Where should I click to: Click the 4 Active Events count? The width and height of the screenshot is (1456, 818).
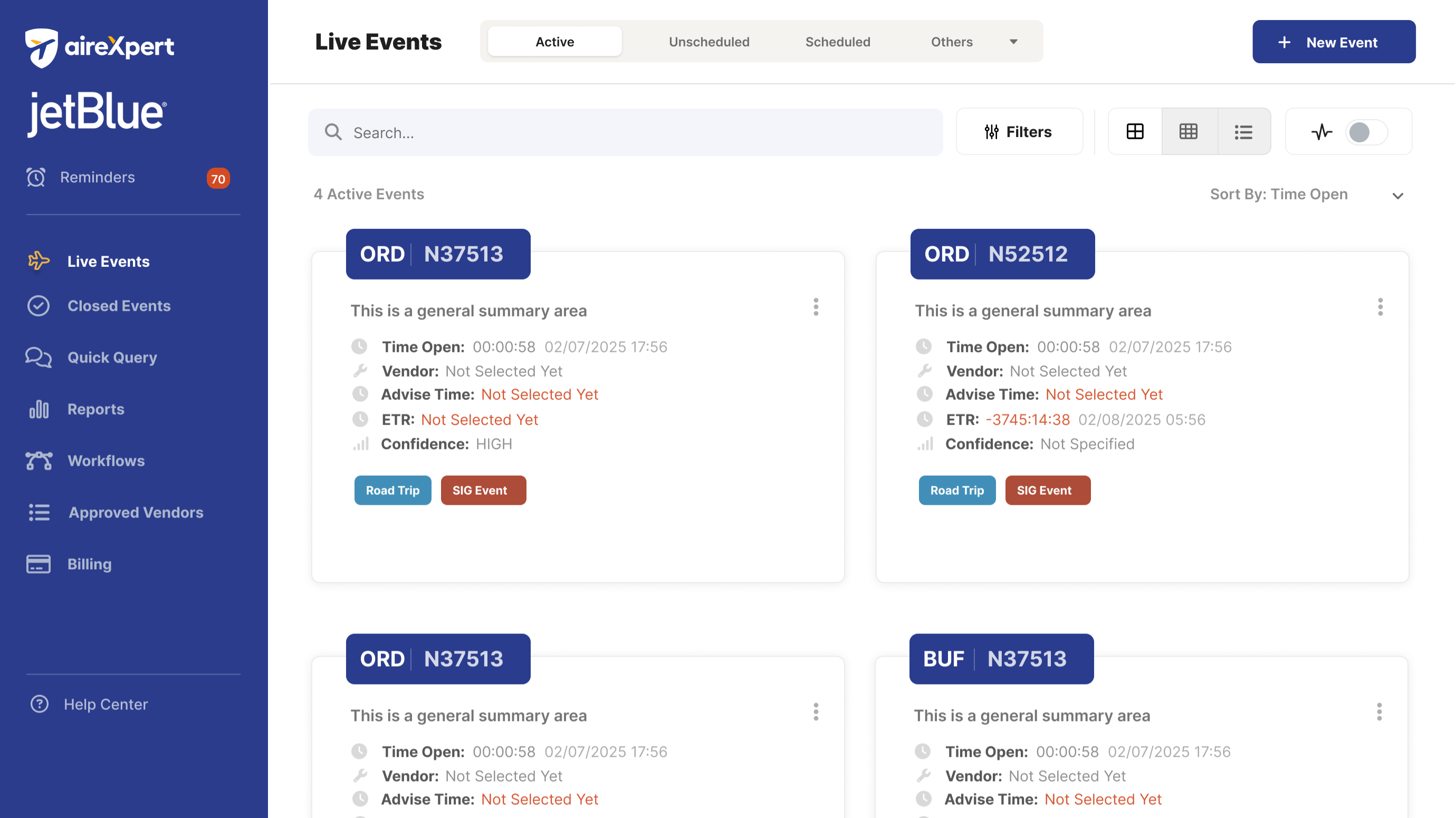point(369,194)
